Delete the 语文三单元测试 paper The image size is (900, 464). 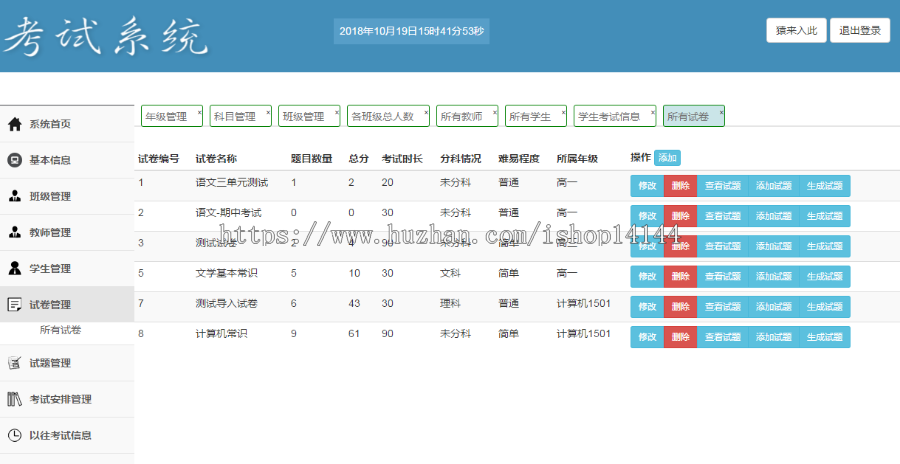tap(680, 185)
